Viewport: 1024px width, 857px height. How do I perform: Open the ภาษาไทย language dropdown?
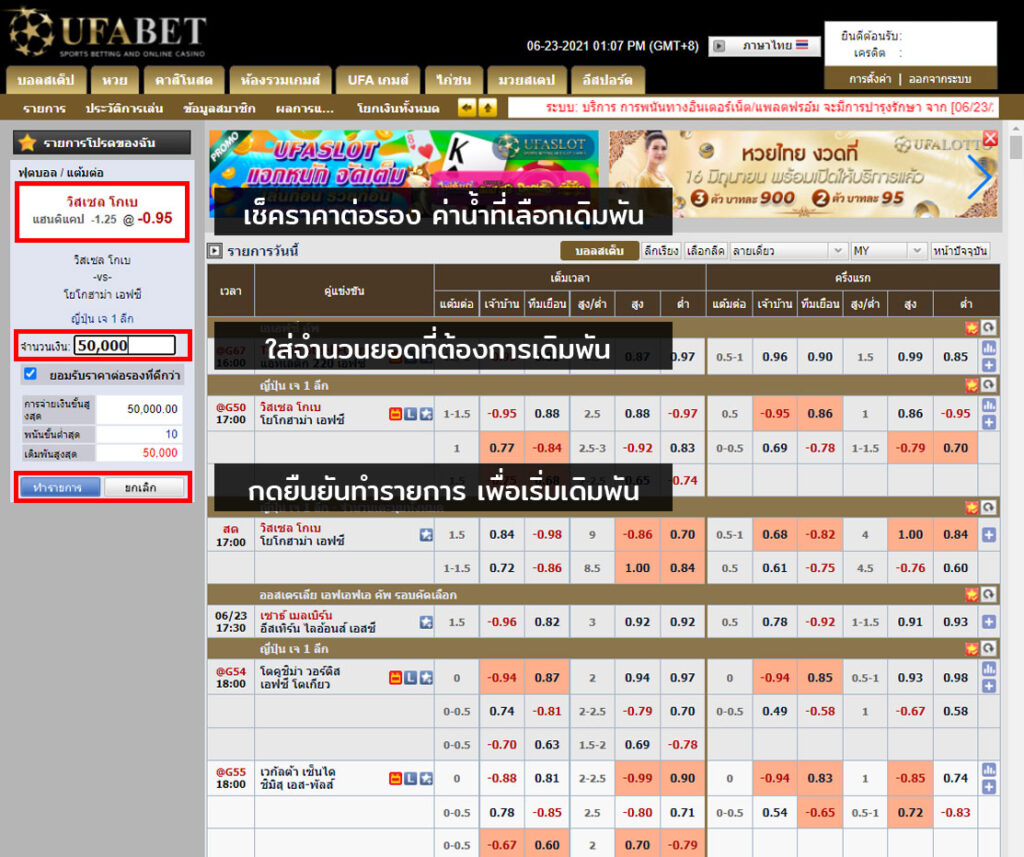click(765, 46)
